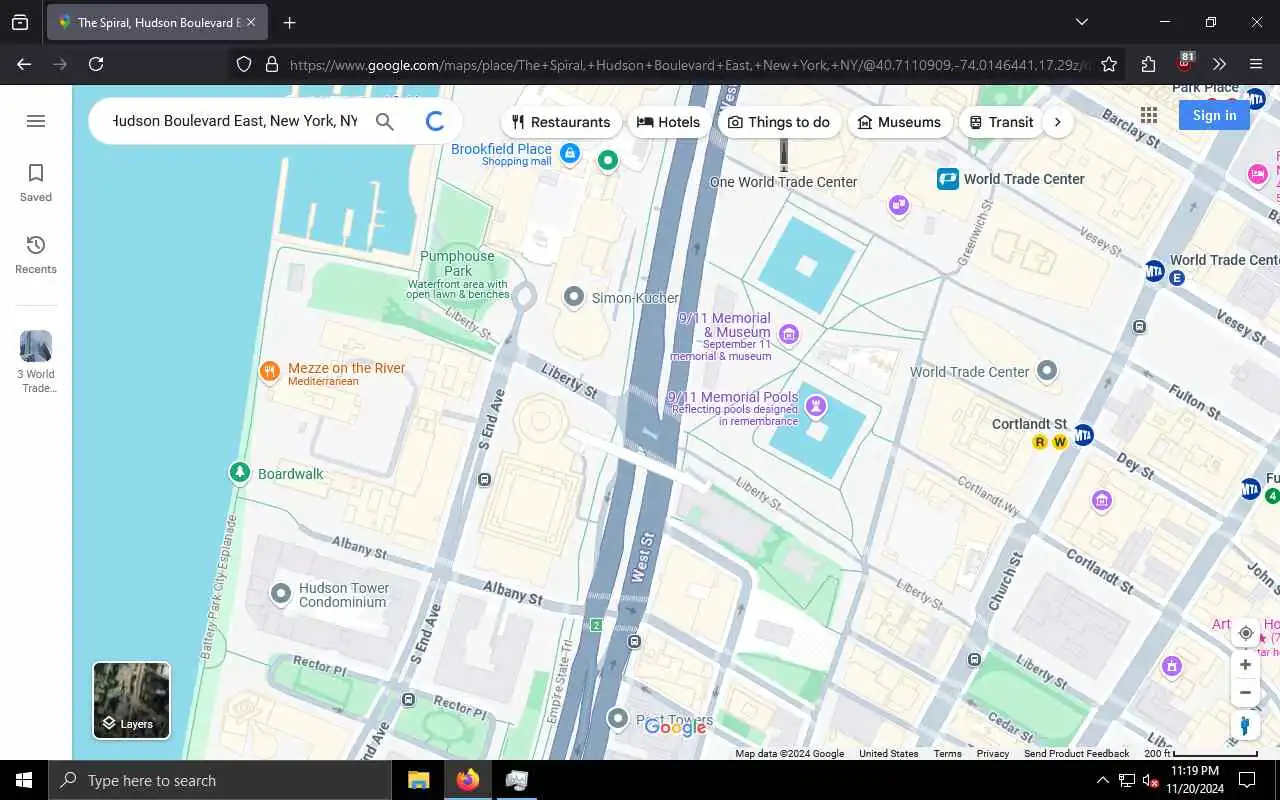
Task: Open the Privacy link
Action: [x=993, y=753]
